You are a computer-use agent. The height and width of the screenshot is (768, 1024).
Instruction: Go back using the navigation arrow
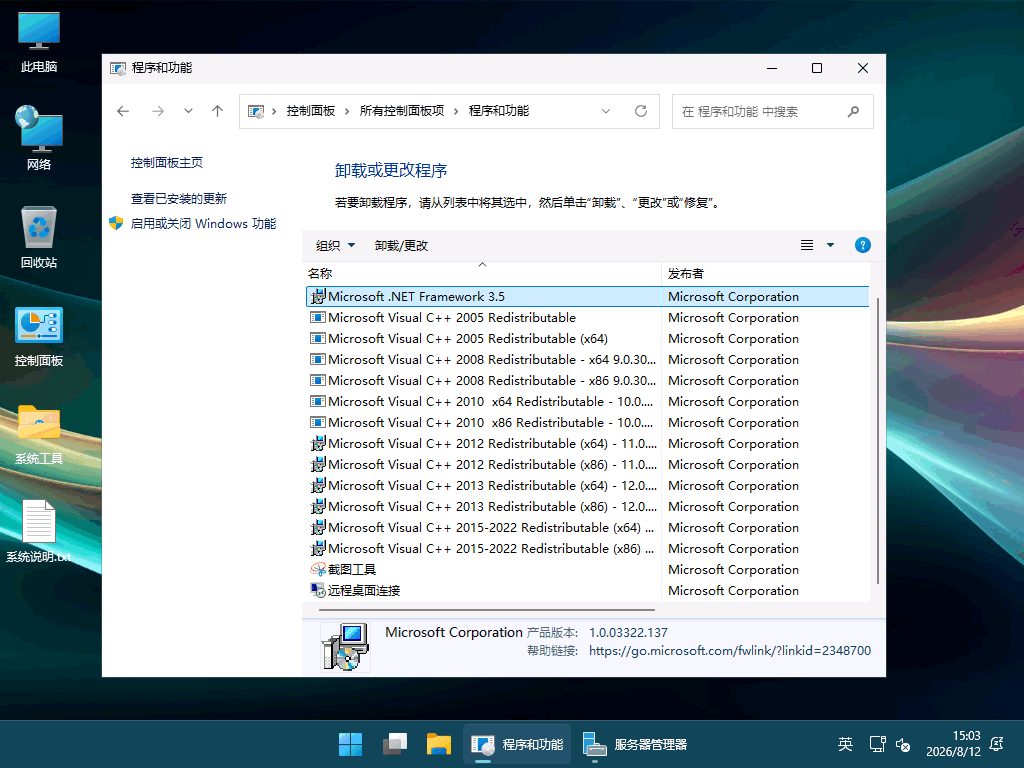pyautogui.click(x=123, y=111)
